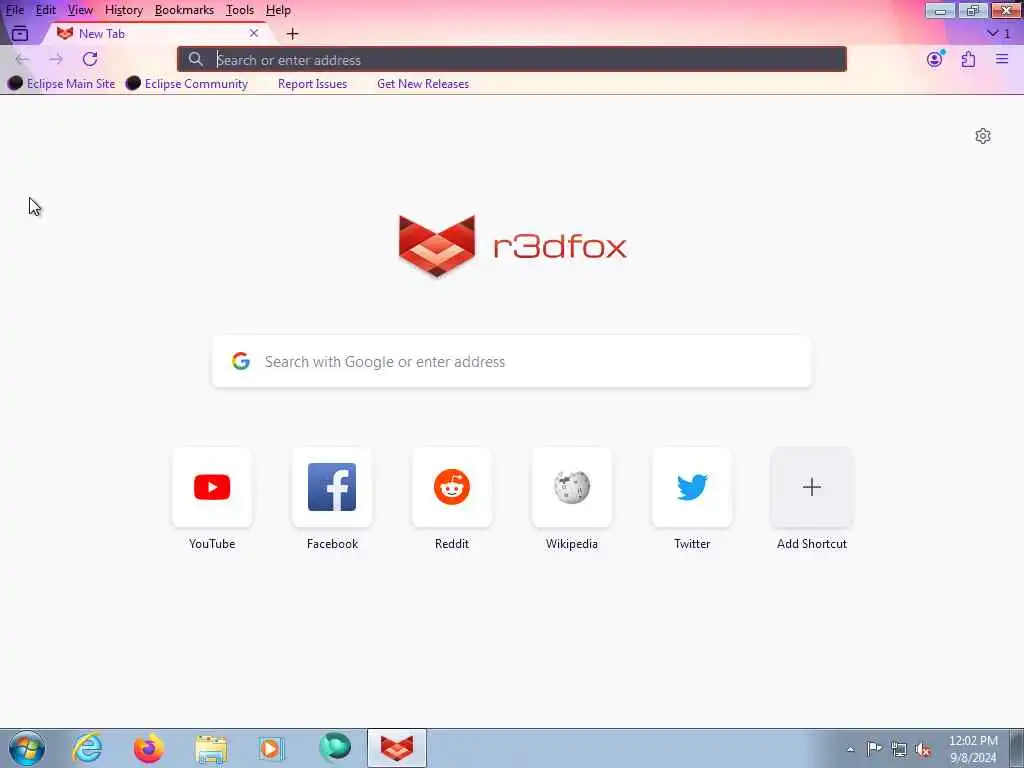
Task: Open the File menu
Action: coord(14,10)
